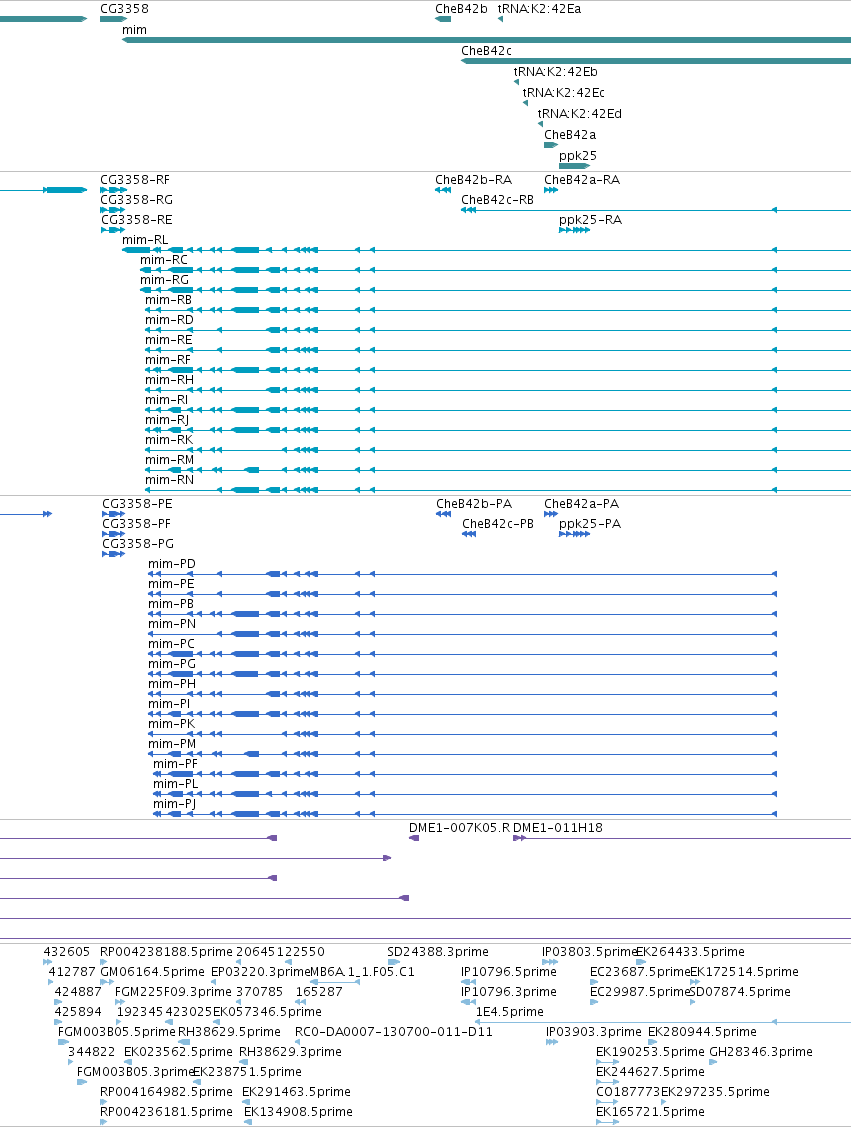
Task: Select protein mim-PM label
Action: 172,744
